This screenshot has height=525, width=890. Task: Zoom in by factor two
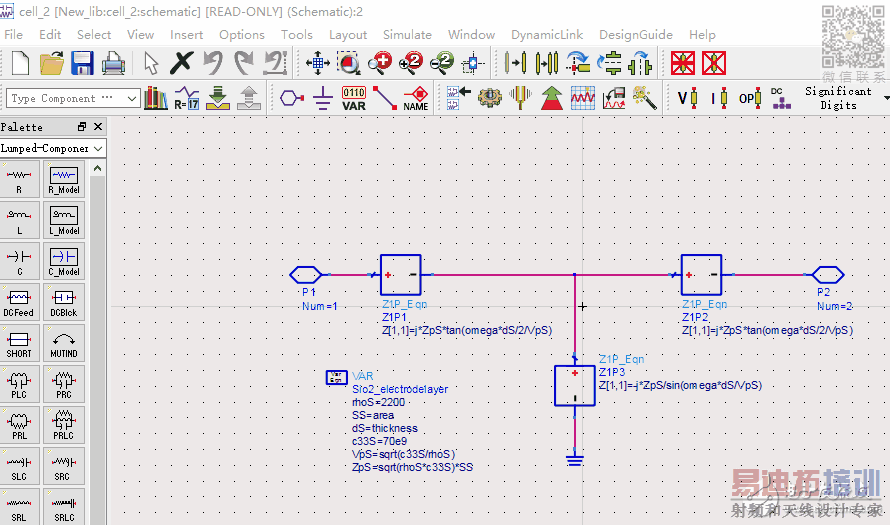coord(411,63)
